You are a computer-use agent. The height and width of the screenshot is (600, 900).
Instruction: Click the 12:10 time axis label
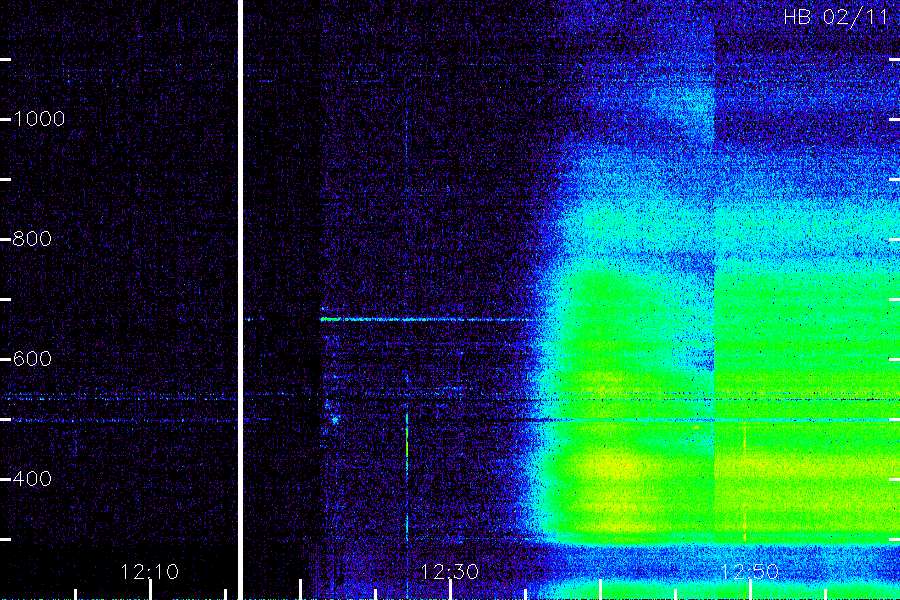click(x=150, y=572)
